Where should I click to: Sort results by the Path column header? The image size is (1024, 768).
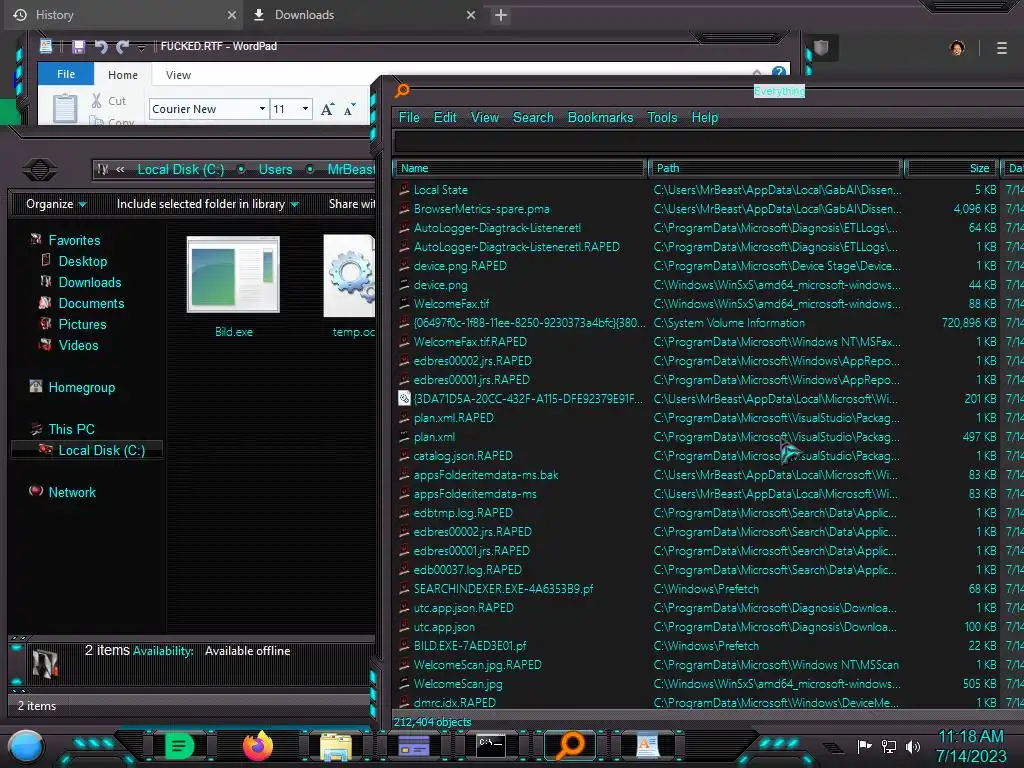776,168
